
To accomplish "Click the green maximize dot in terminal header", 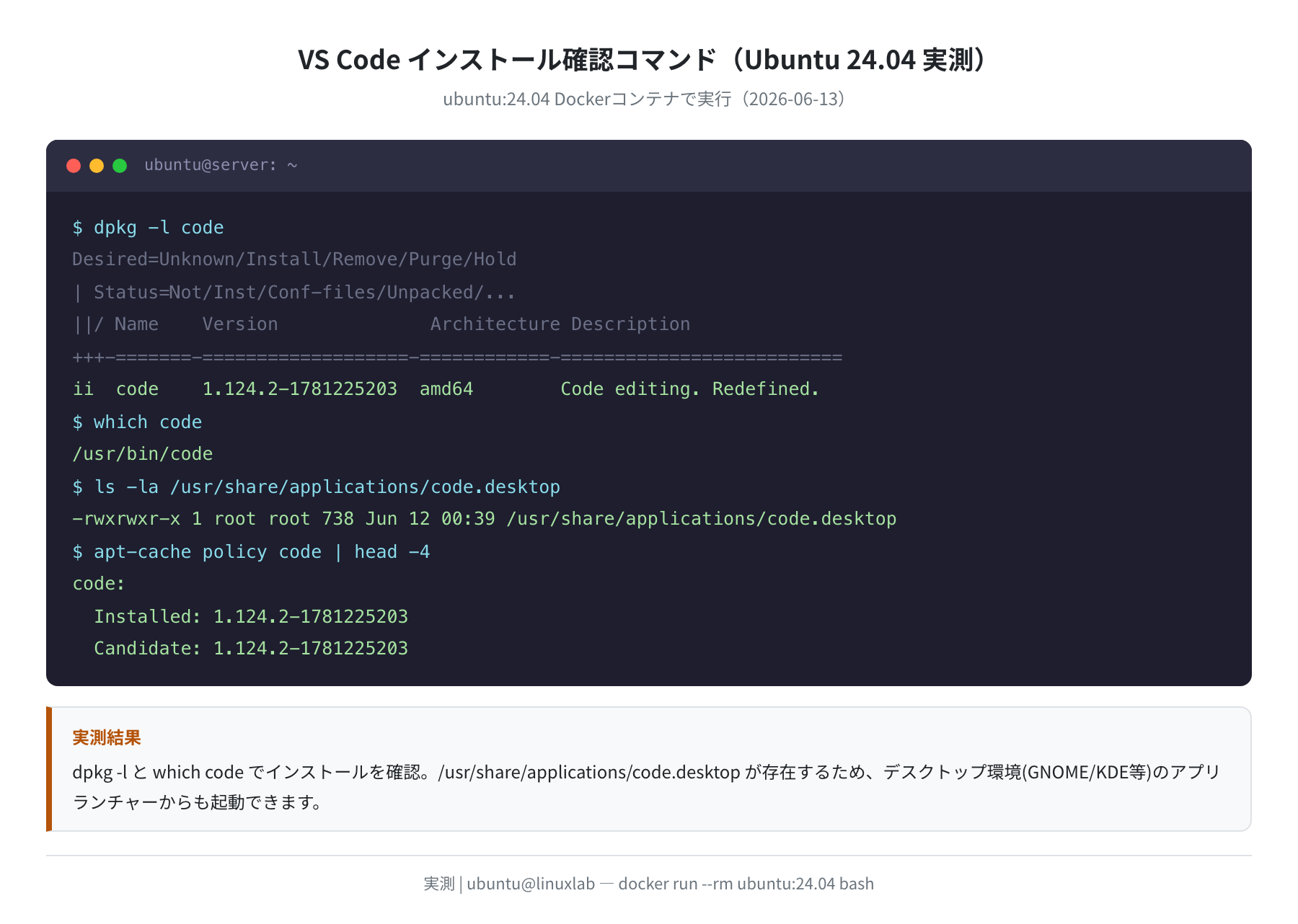I will pos(120,166).
